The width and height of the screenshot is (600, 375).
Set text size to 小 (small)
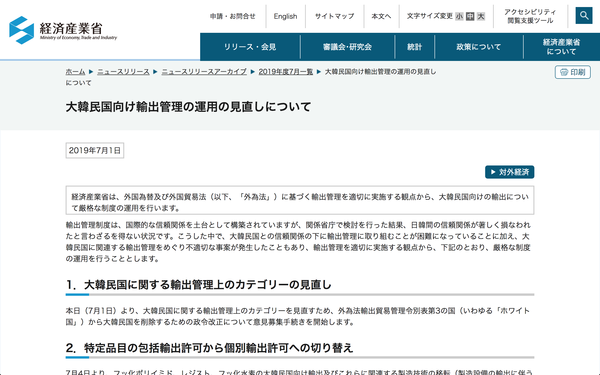point(459,16)
